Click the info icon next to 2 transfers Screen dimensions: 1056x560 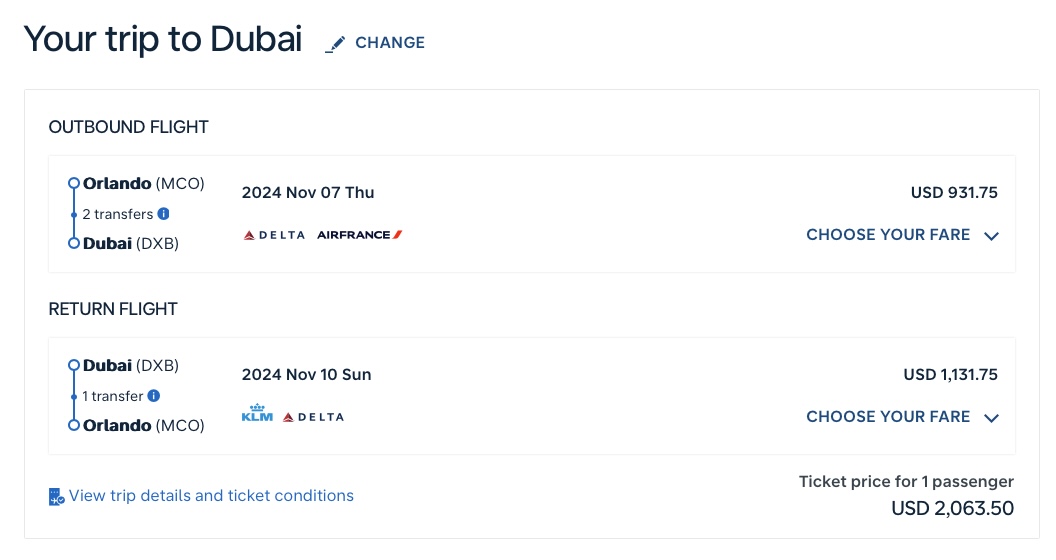coord(164,214)
